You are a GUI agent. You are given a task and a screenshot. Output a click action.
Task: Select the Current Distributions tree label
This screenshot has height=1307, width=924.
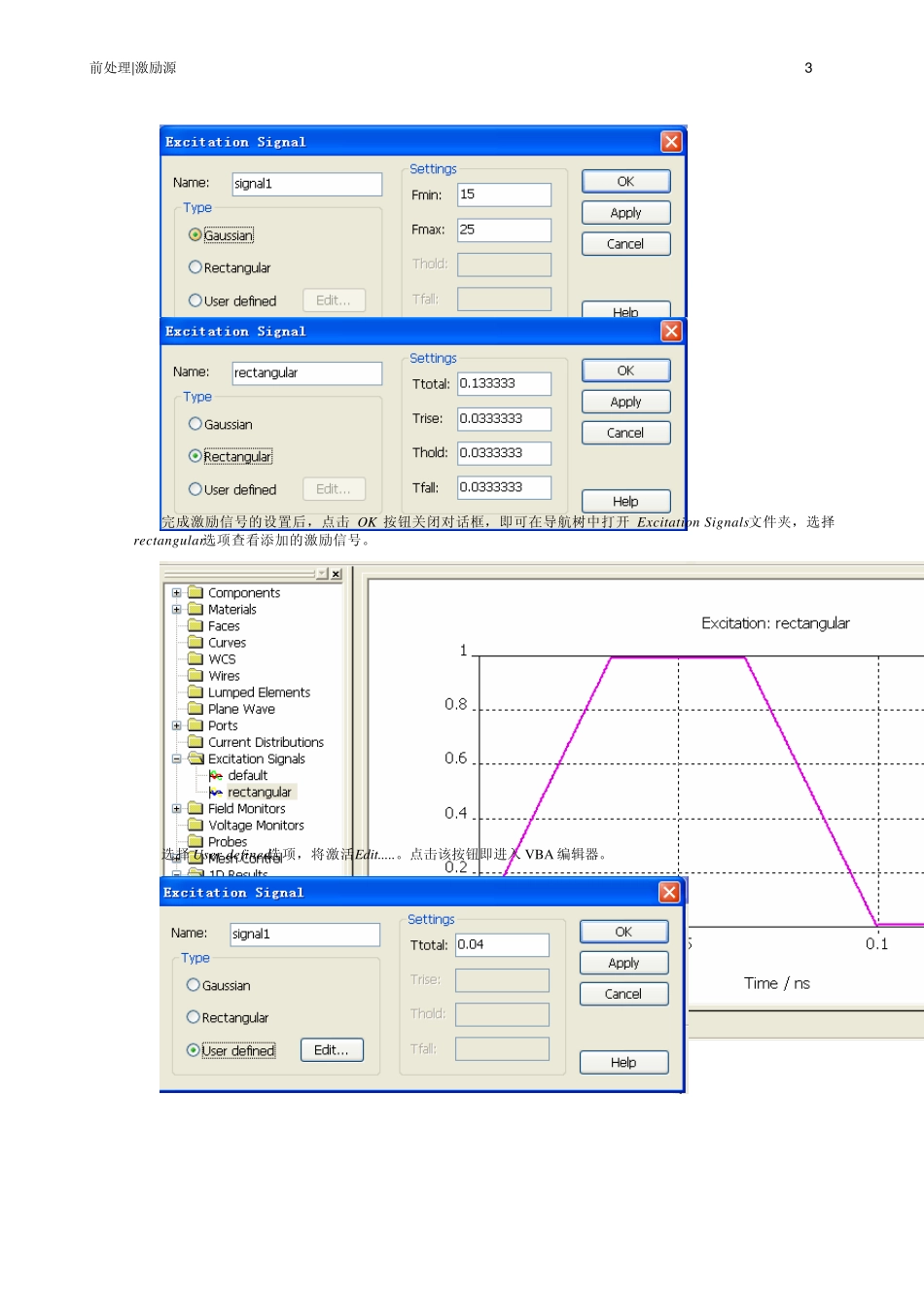[x=266, y=742]
